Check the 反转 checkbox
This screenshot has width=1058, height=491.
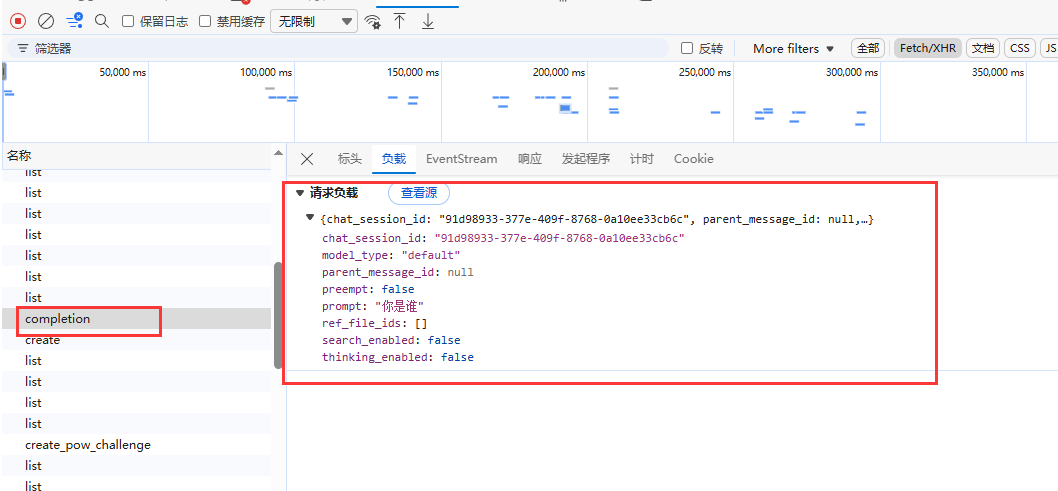pos(687,49)
